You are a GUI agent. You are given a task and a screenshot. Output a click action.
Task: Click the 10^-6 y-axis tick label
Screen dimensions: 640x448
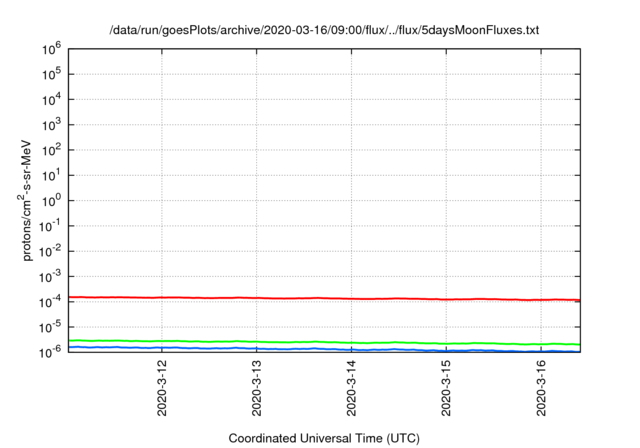50,352
